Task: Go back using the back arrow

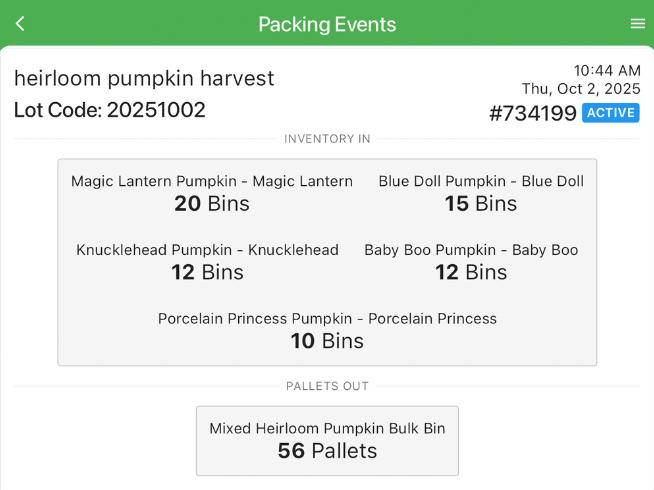Action: (20, 24)
